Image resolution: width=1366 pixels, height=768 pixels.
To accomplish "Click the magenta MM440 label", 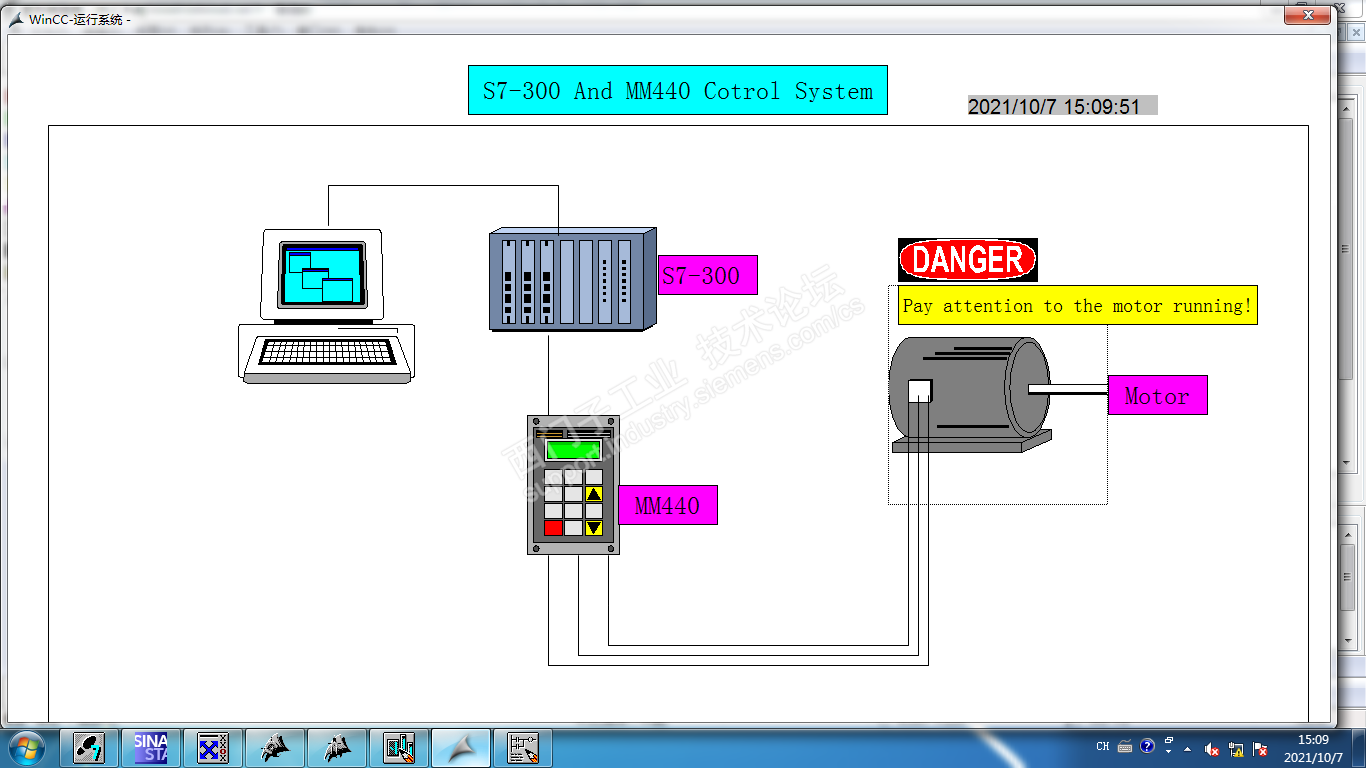I will tap(668, 505).
